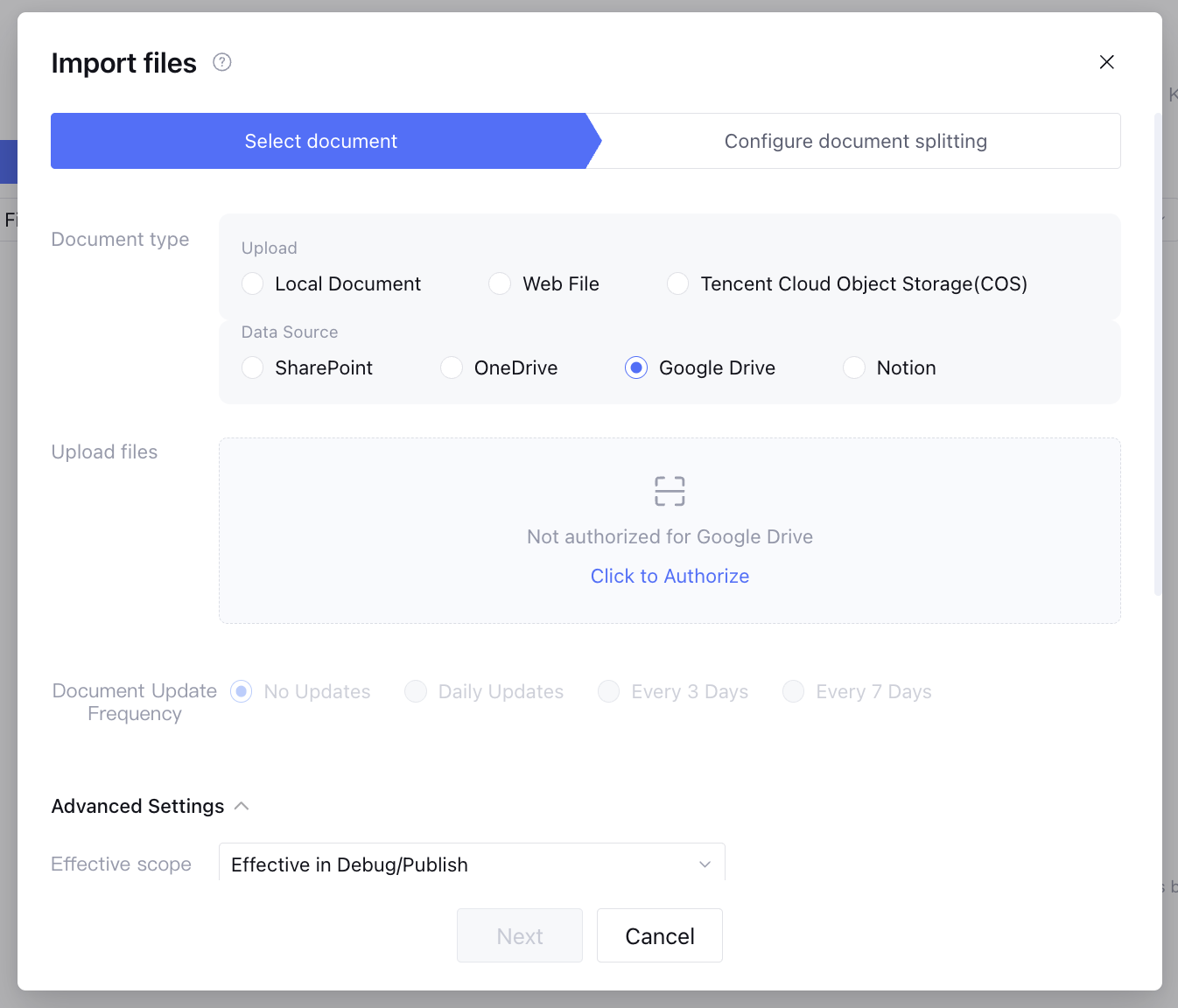Viewport: 1178px width, 1008px height.
Task: Collapse the Advanced Settings section
Action: (x=242, y=806)
